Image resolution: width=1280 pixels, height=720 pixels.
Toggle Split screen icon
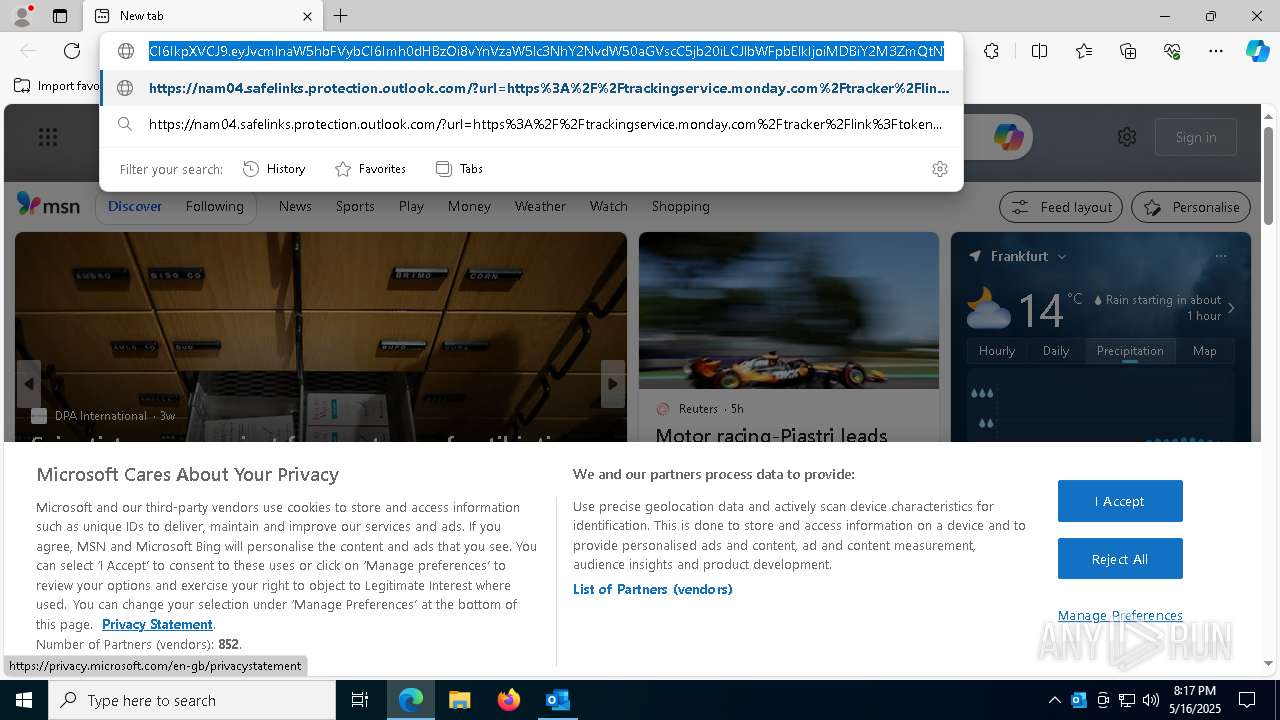pos(1039,51)
